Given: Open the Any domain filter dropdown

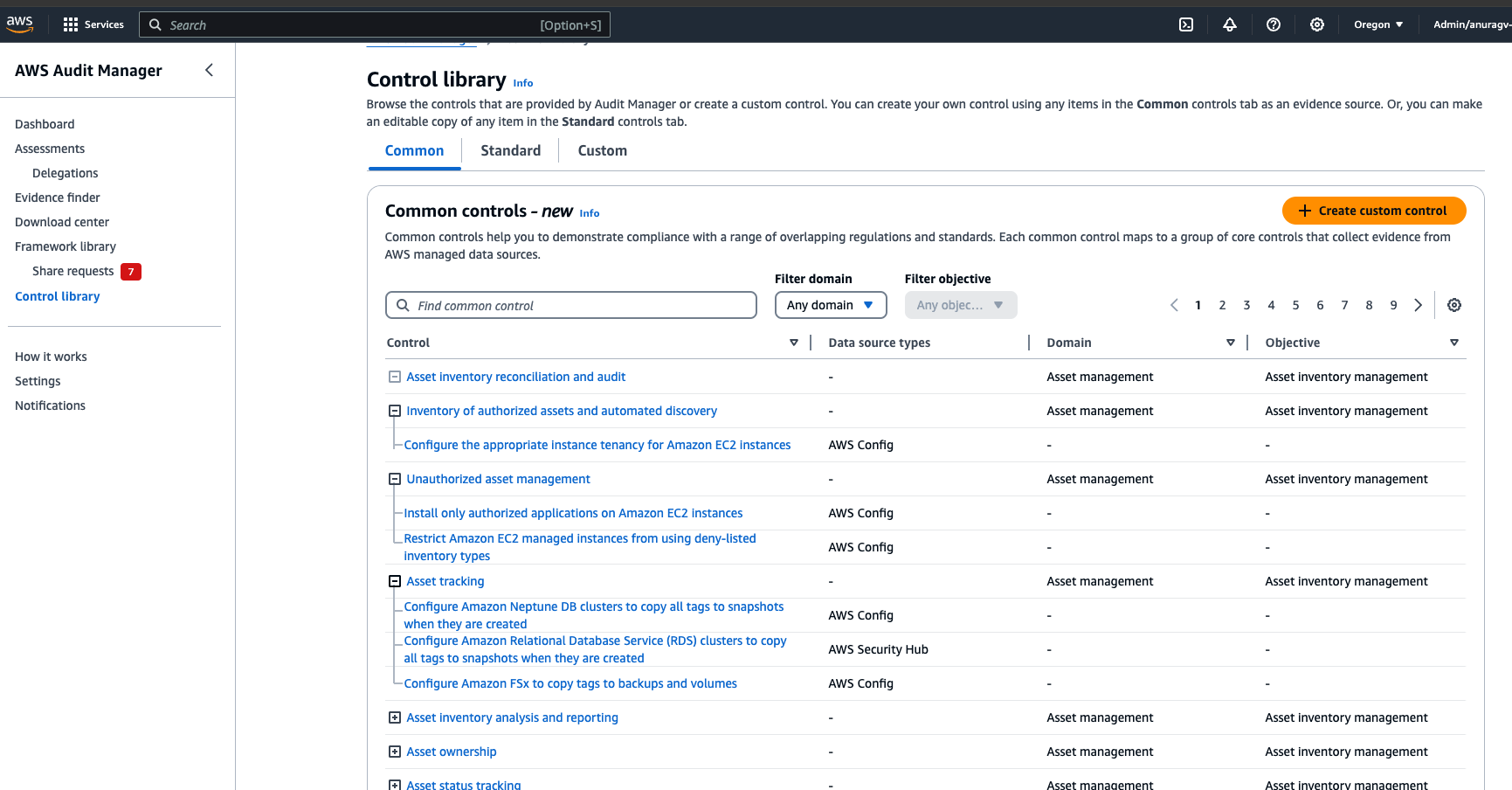Looking at the screenshot, I should [x=830, y=305].
